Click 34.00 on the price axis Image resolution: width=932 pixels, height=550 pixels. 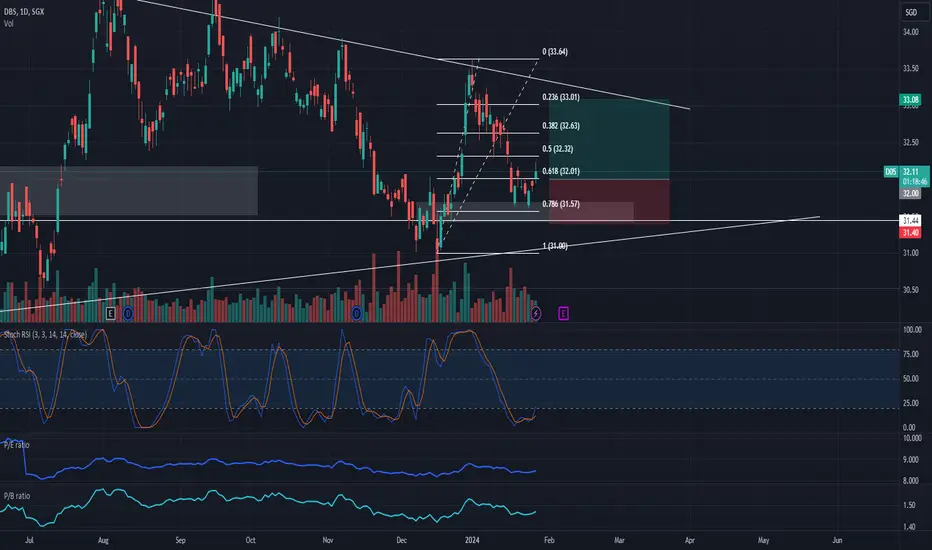pos(911,32)
